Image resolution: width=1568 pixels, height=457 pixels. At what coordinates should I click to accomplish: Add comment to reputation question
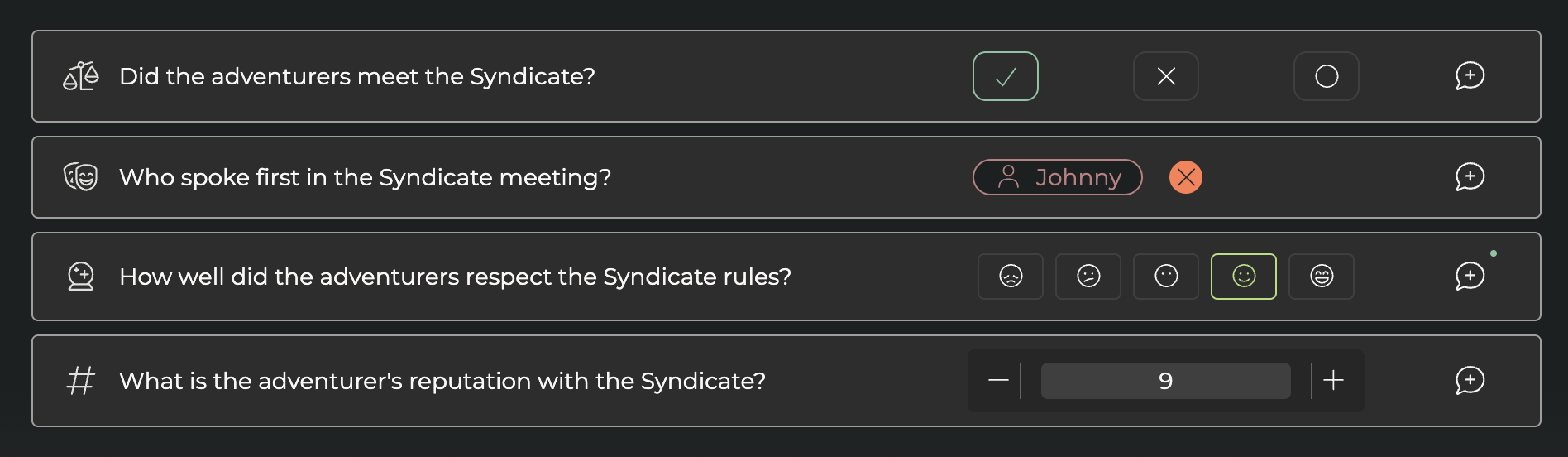pyautogui.click(x=1470, y=381)
